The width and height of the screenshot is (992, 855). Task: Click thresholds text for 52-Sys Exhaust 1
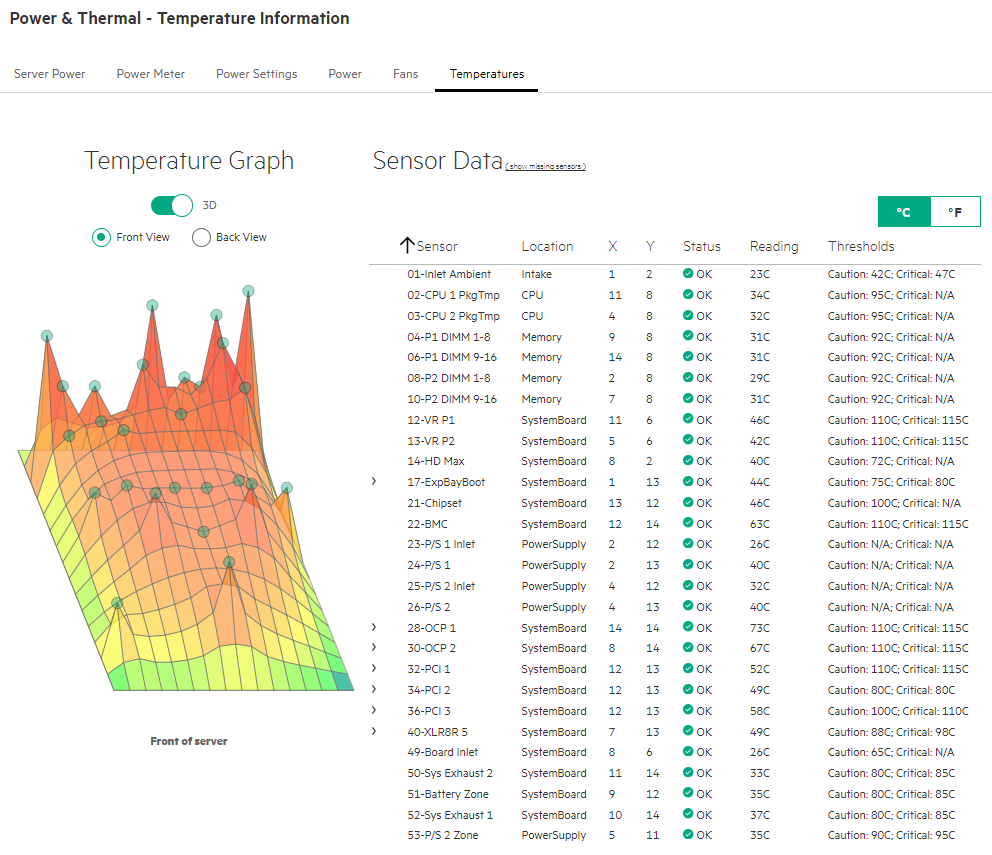tap(891, 814)
